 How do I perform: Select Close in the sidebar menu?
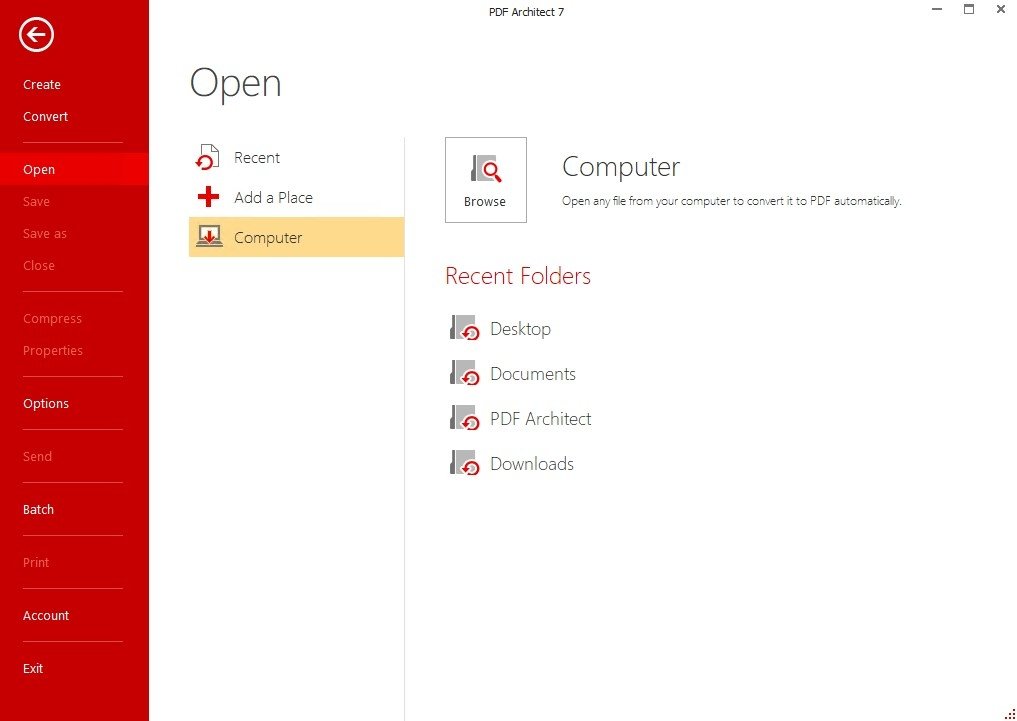[x=39, y=265]
